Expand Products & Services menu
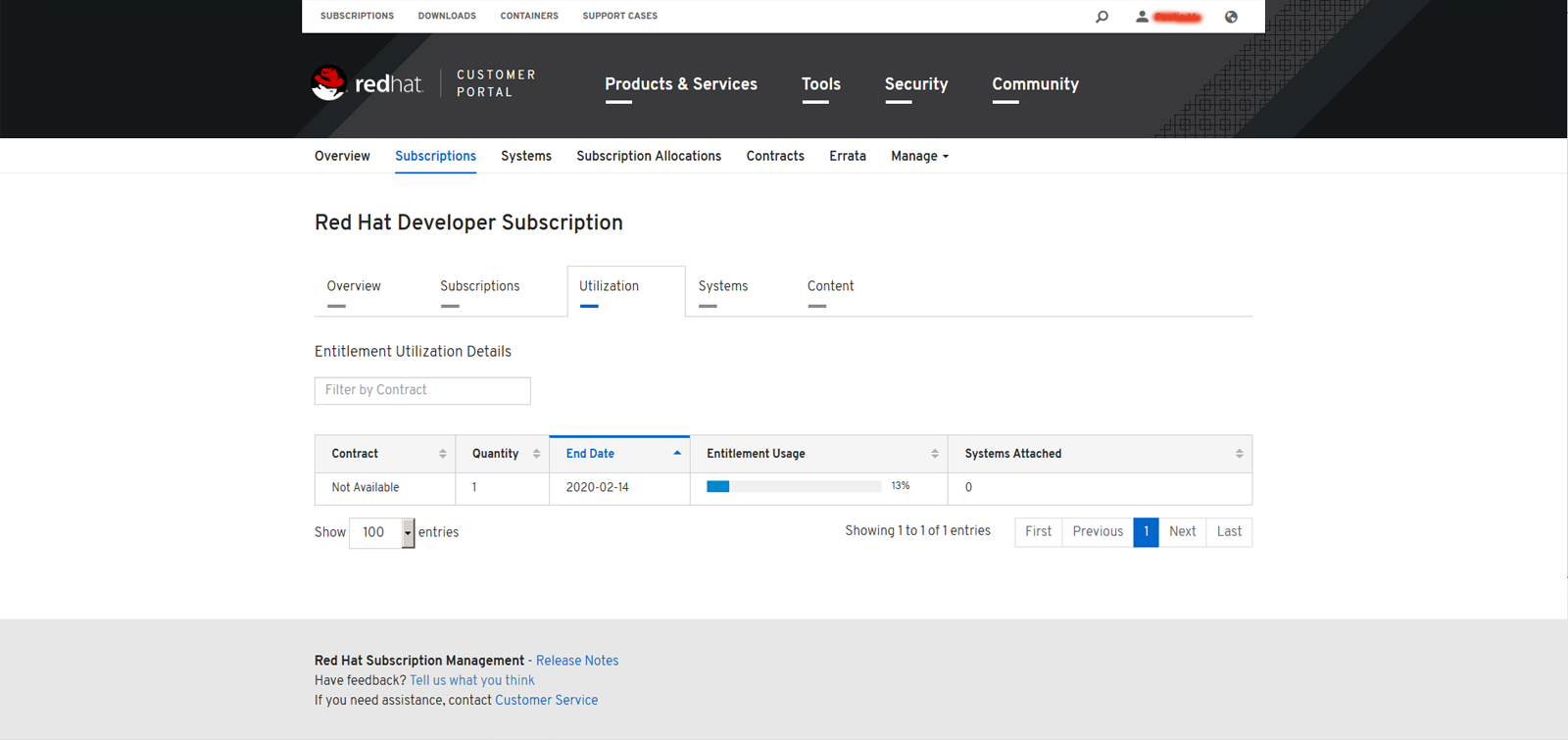The width and height of the screenshot is (1568, 740). click(680, 84)
